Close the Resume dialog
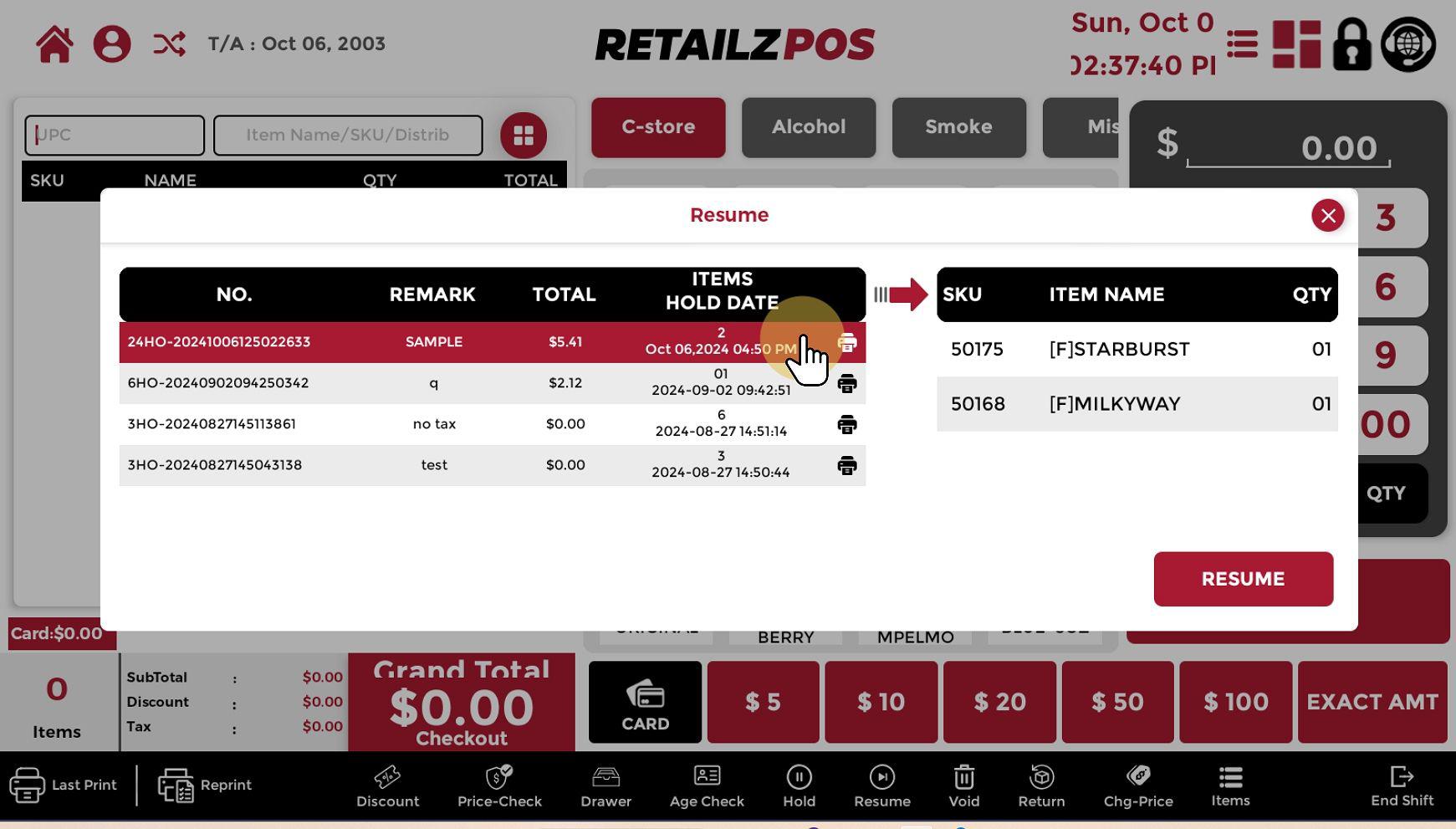This screenshot has height=829, width=1456. point(1327,216)
